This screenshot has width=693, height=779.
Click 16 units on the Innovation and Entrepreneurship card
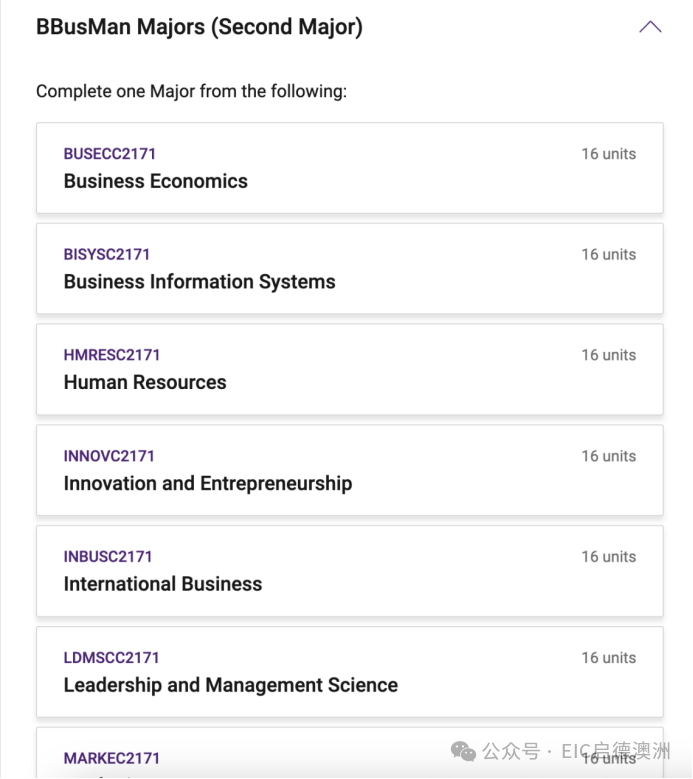608,456
